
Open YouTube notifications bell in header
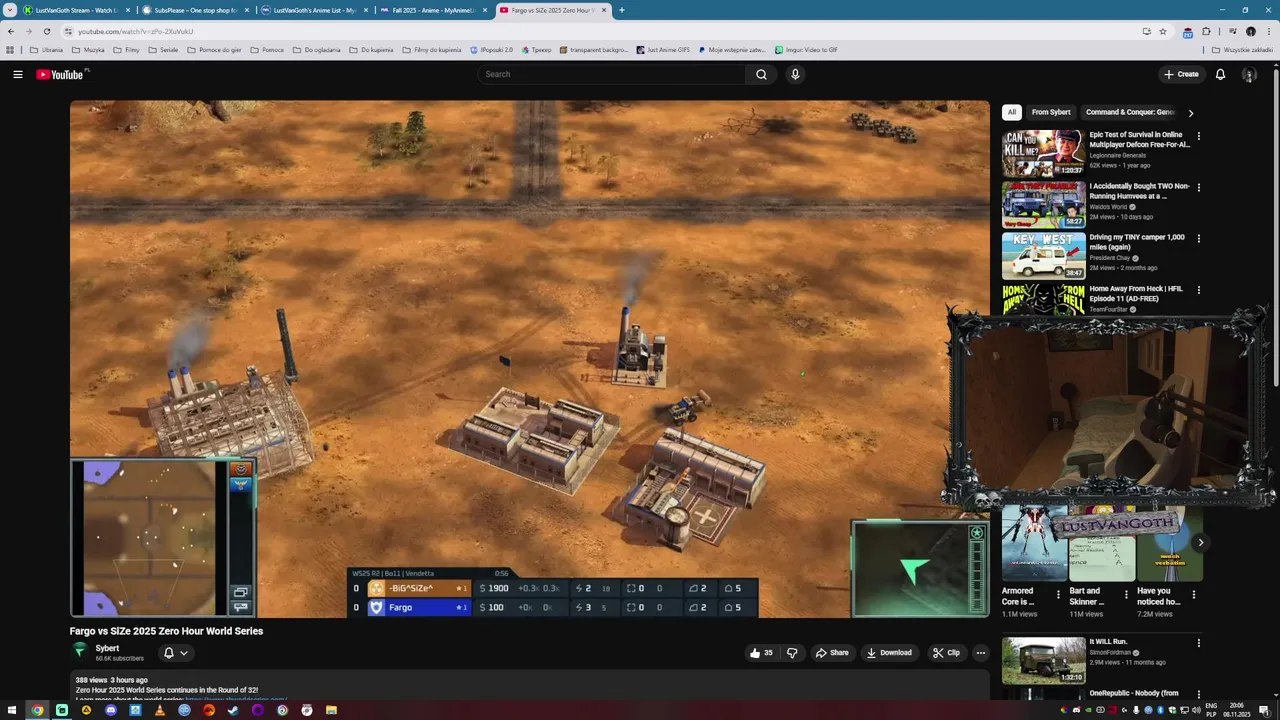point(1220,74)
